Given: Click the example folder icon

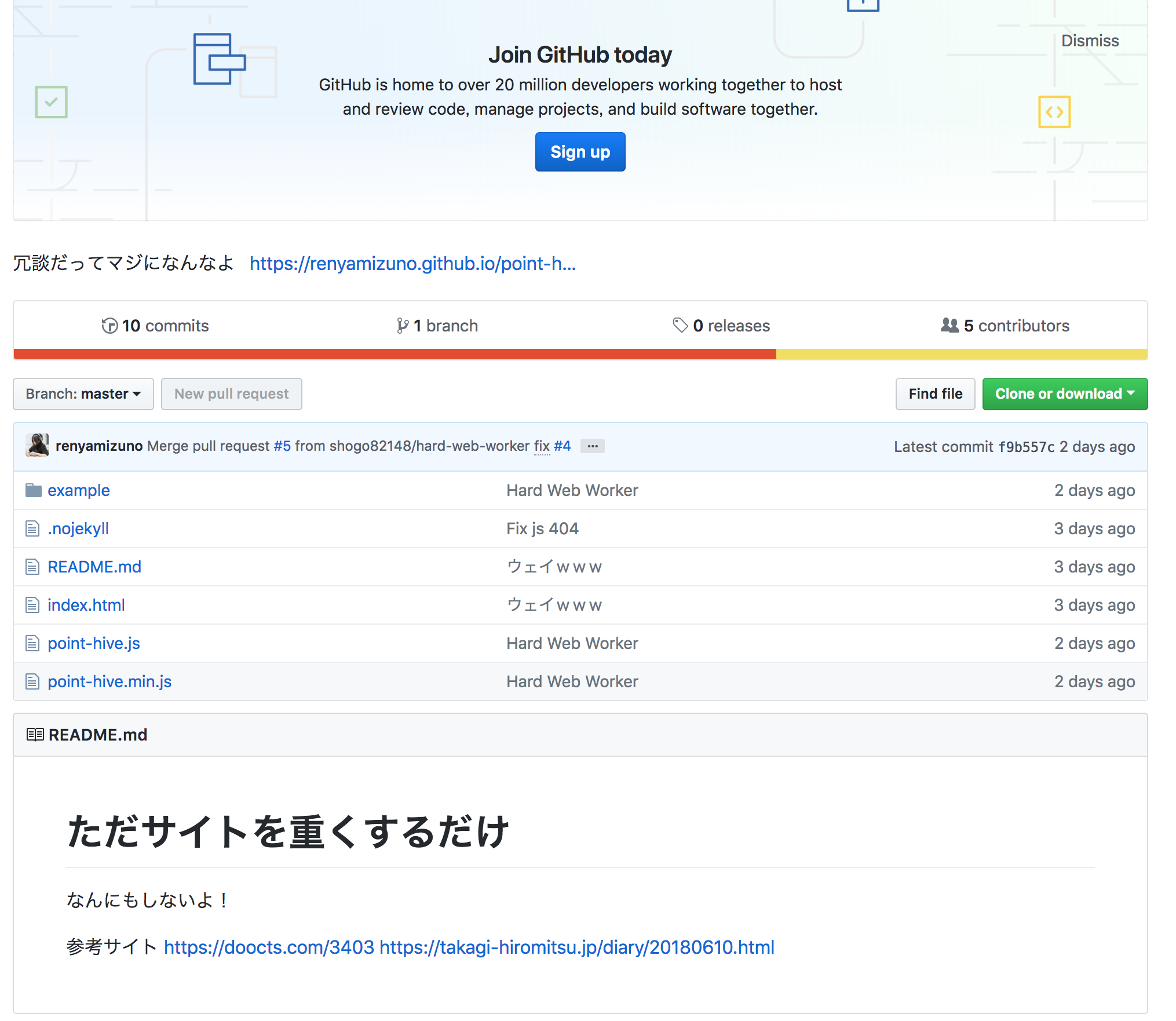Looking at the screenshot, I should click(x=33, y=490).
